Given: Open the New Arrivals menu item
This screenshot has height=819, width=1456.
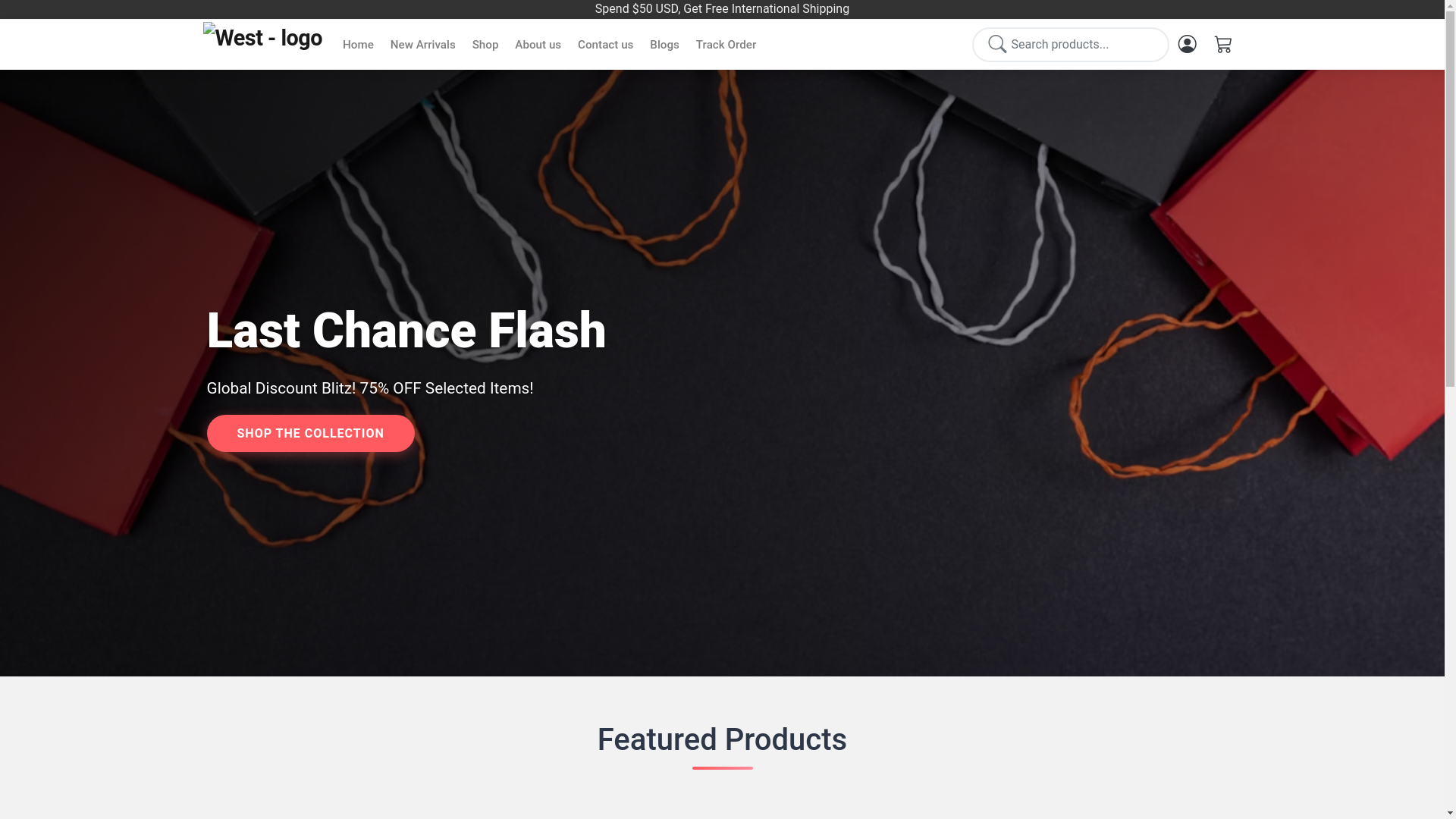Looking at the screenshot, I should pos(422,45).
